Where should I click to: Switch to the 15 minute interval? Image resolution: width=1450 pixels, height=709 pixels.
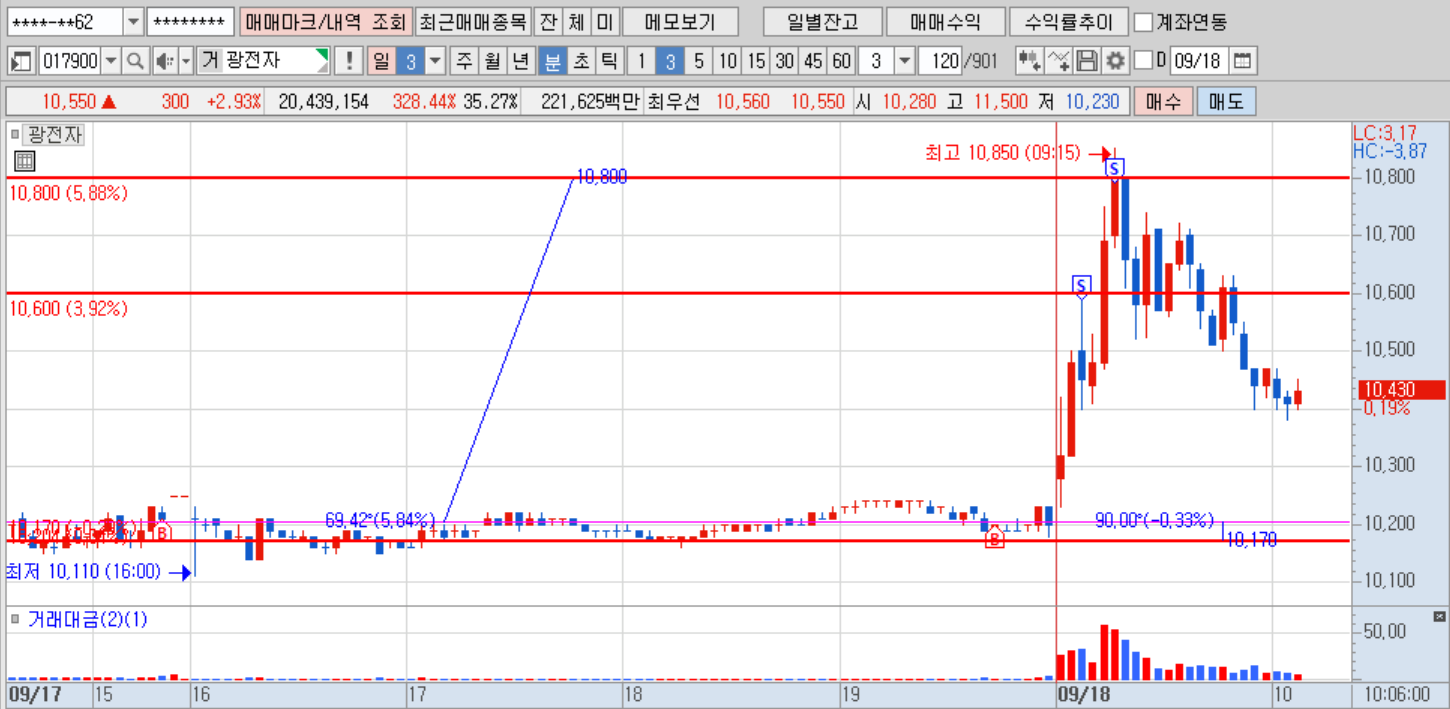pos(757,61)
